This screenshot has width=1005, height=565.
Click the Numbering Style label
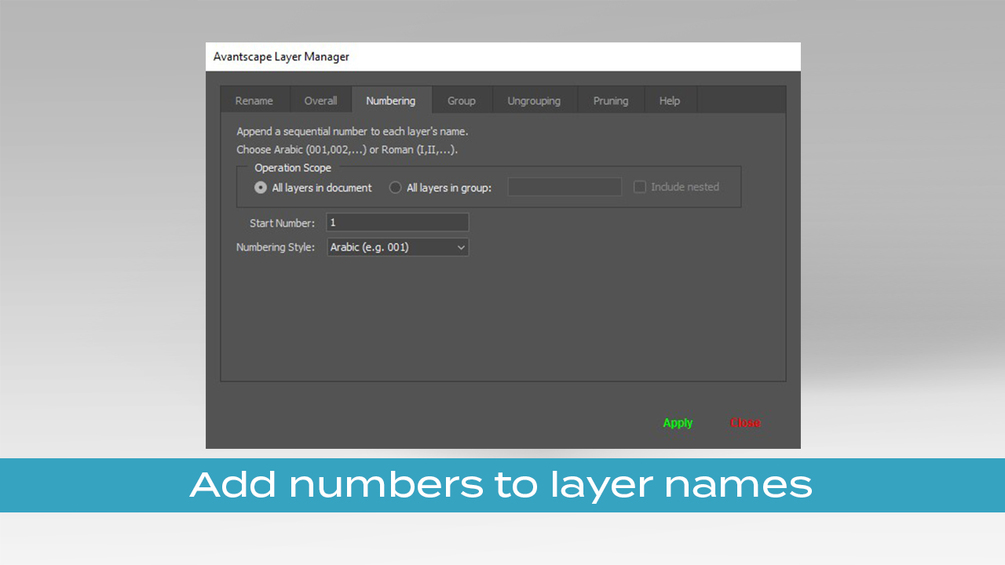pyautogui.click(x=276, y=247)
